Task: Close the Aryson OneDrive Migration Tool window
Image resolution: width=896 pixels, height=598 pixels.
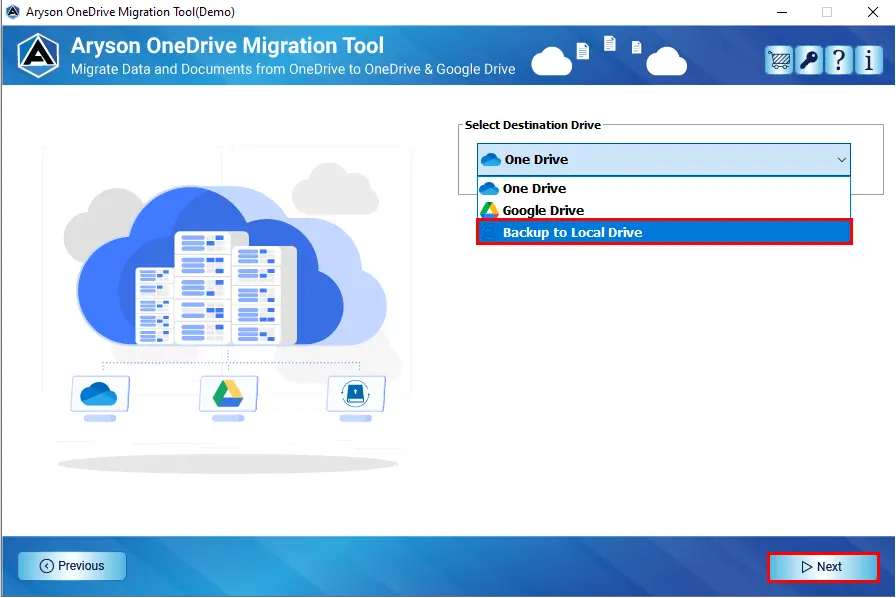Action: pyautogui.click(x=873, y=12)
